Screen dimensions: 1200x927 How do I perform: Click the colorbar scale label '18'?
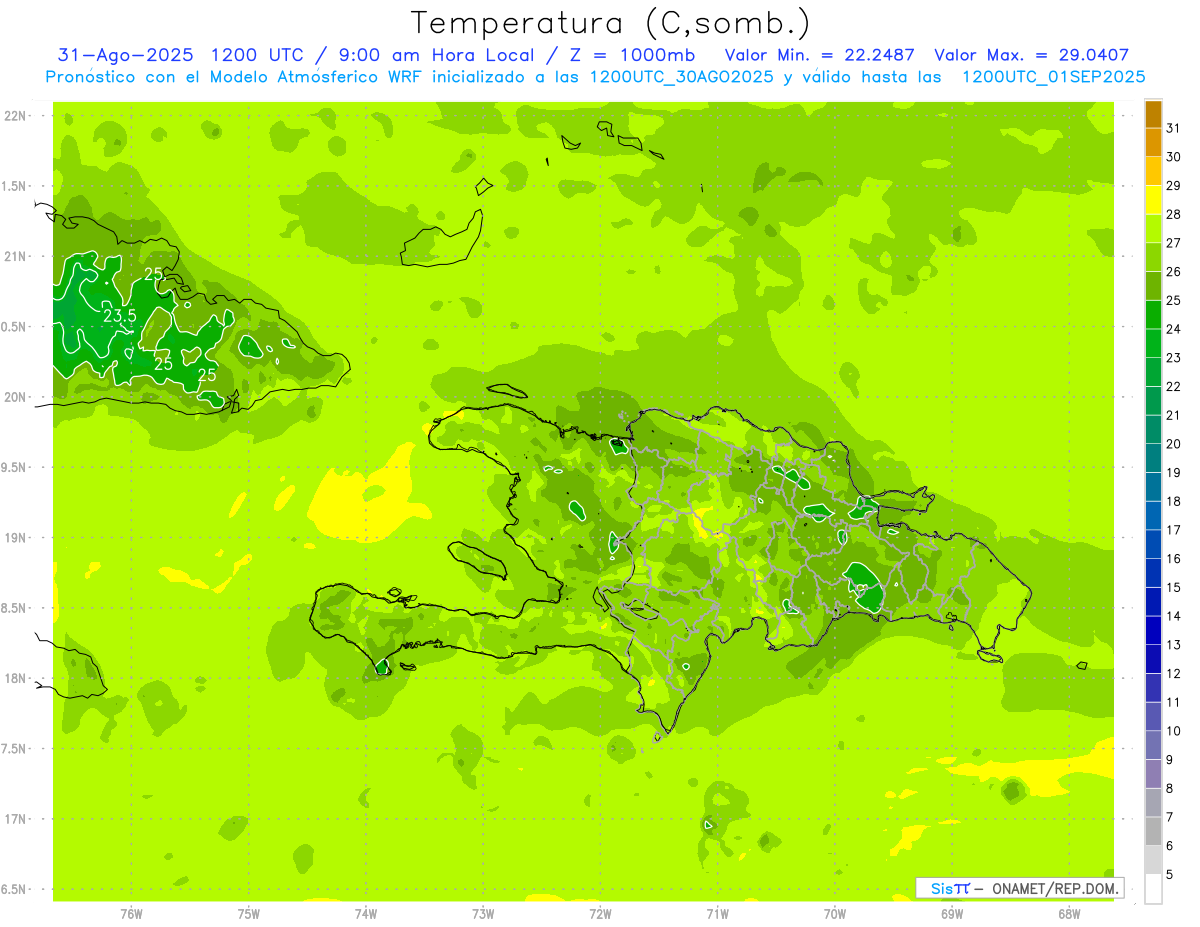pos(1173,501)
